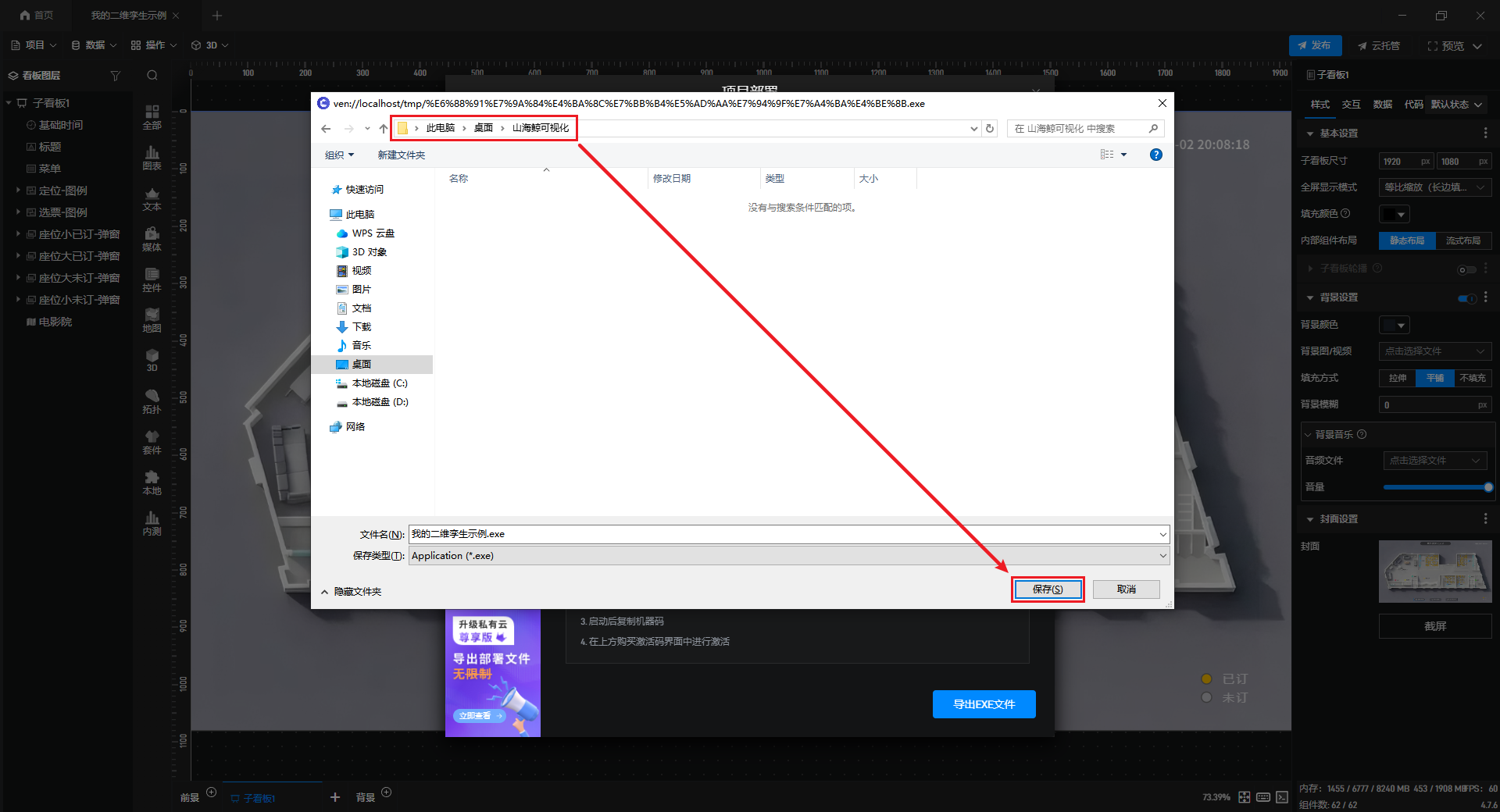Viewport: 1500px width, 812px height.
Task: Select 不填充 fill mode
Action: [x=1473, y=378]
